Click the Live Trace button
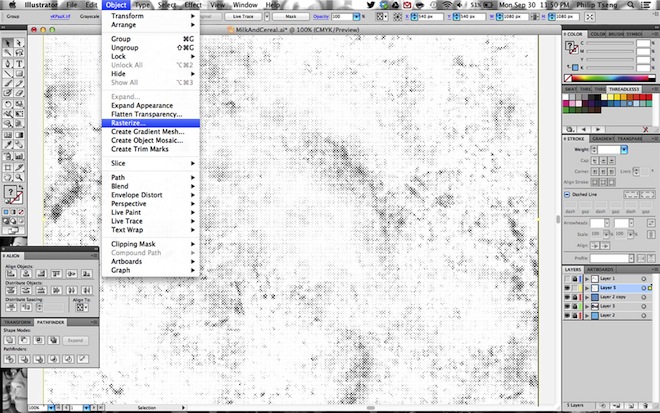Viewport: 660px width, 413px height. (243, 16)
